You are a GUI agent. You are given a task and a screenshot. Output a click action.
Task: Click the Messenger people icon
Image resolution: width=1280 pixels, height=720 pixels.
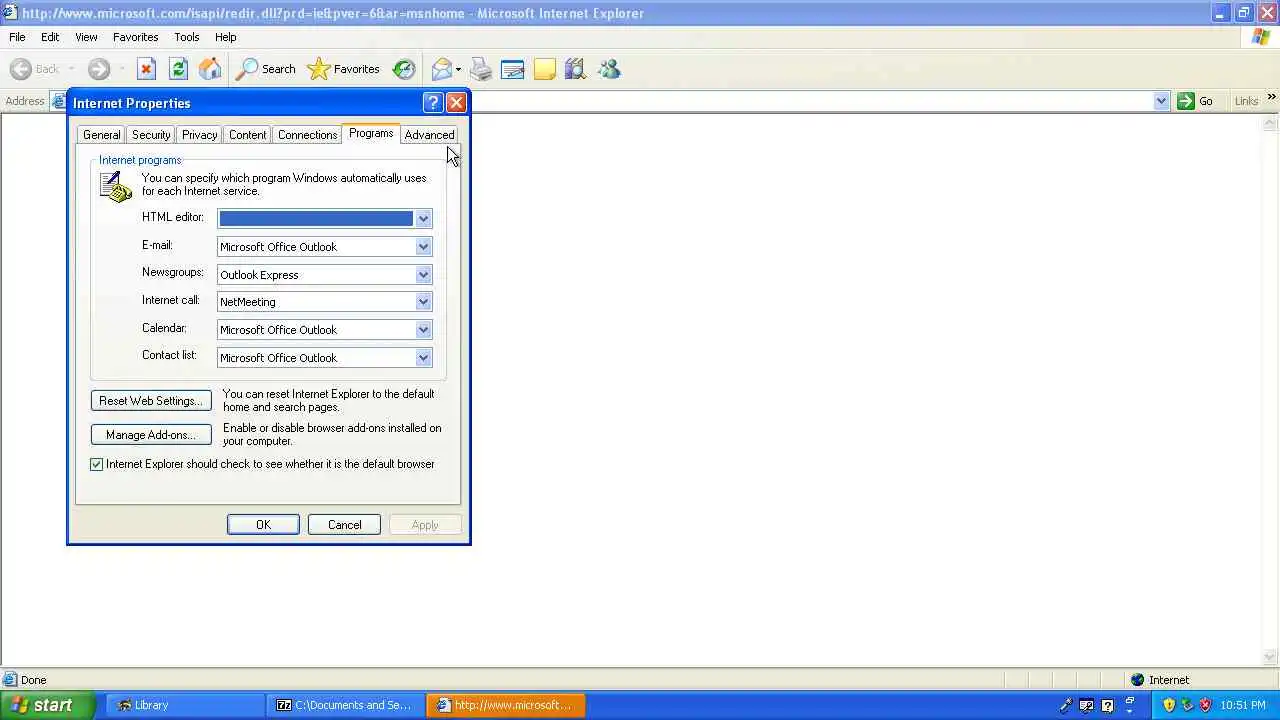[609, 69]
